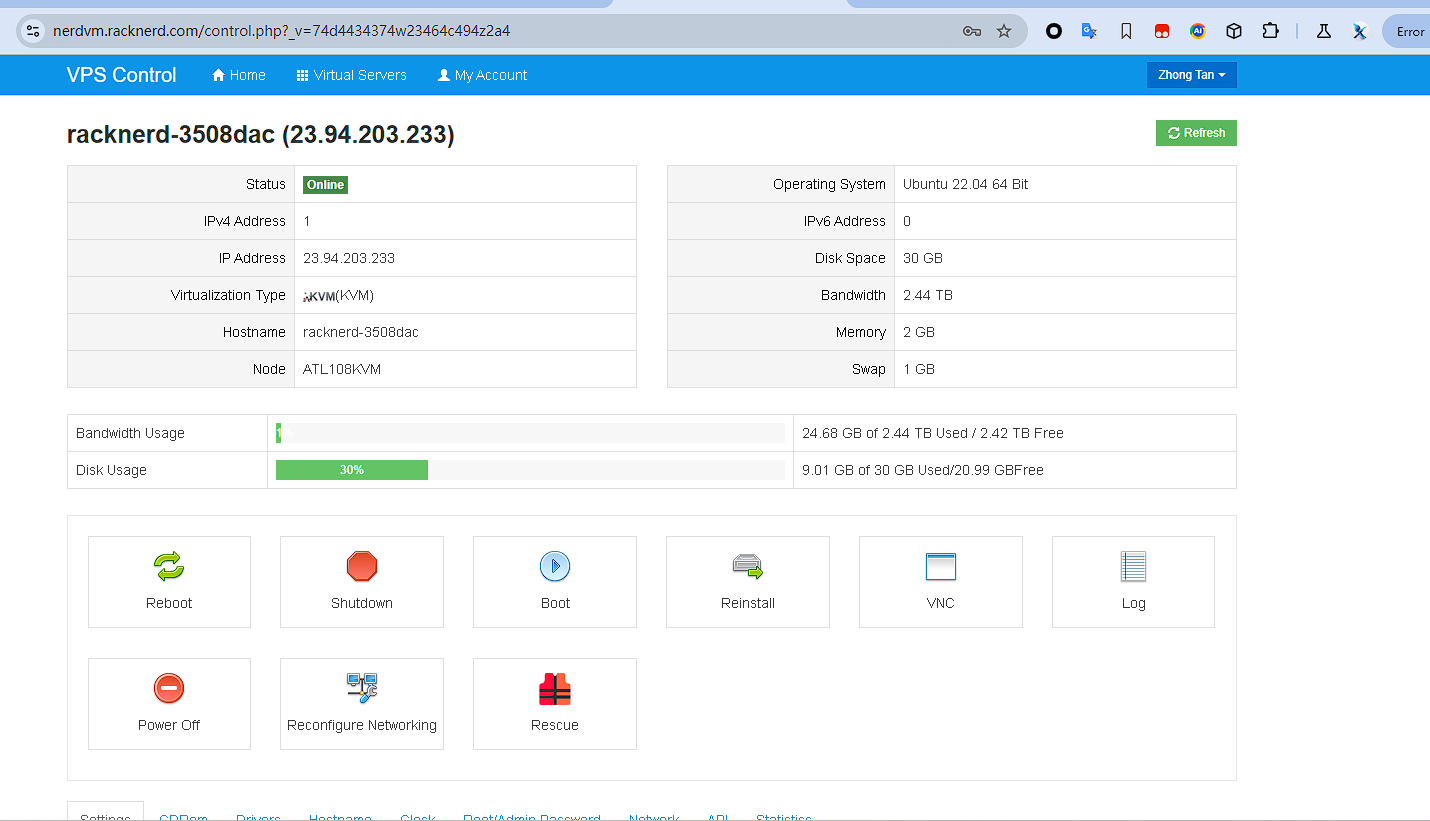Click the page heading racknerd-3508dac (23.94.203.233)
The height and width of the screenshot is (821, 1430).
[x=261, y=134]
